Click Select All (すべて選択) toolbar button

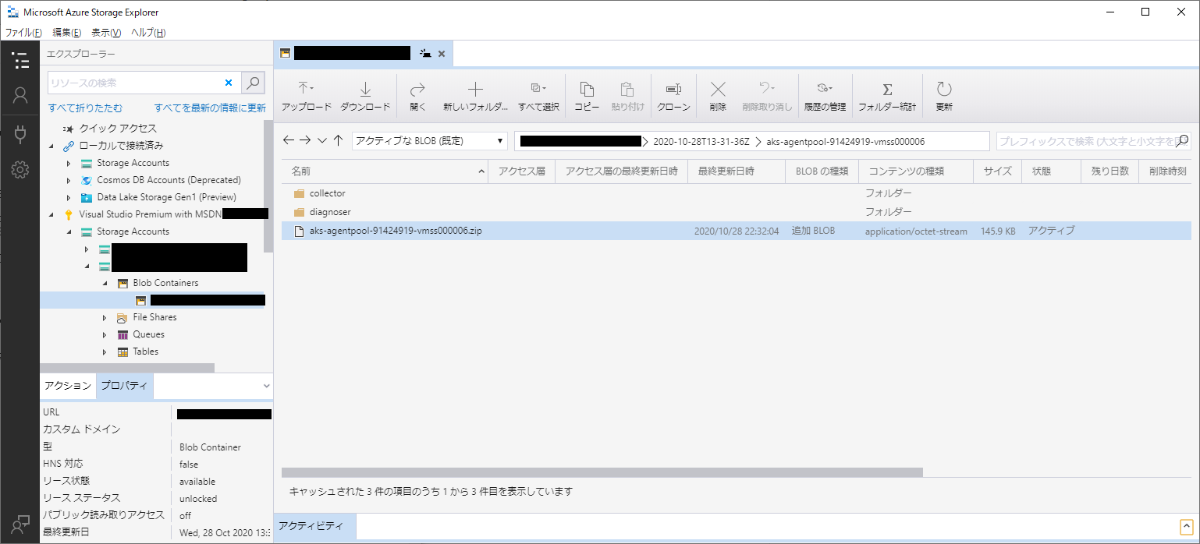coord(538,97)
